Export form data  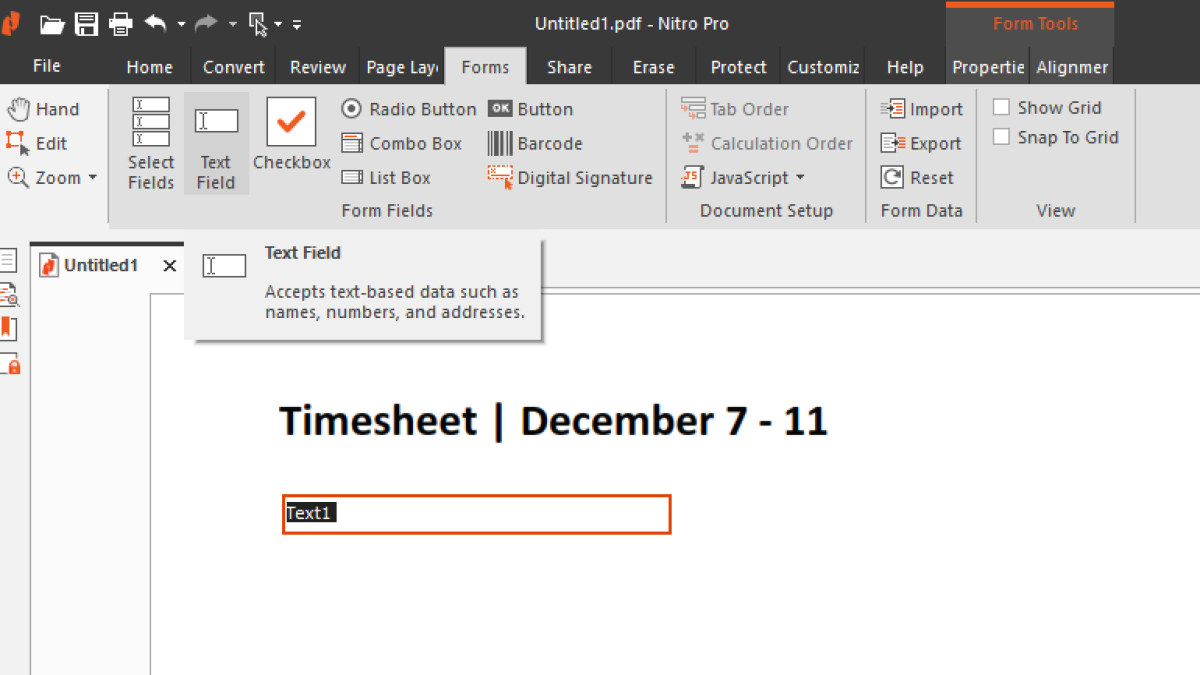point(922,142)
